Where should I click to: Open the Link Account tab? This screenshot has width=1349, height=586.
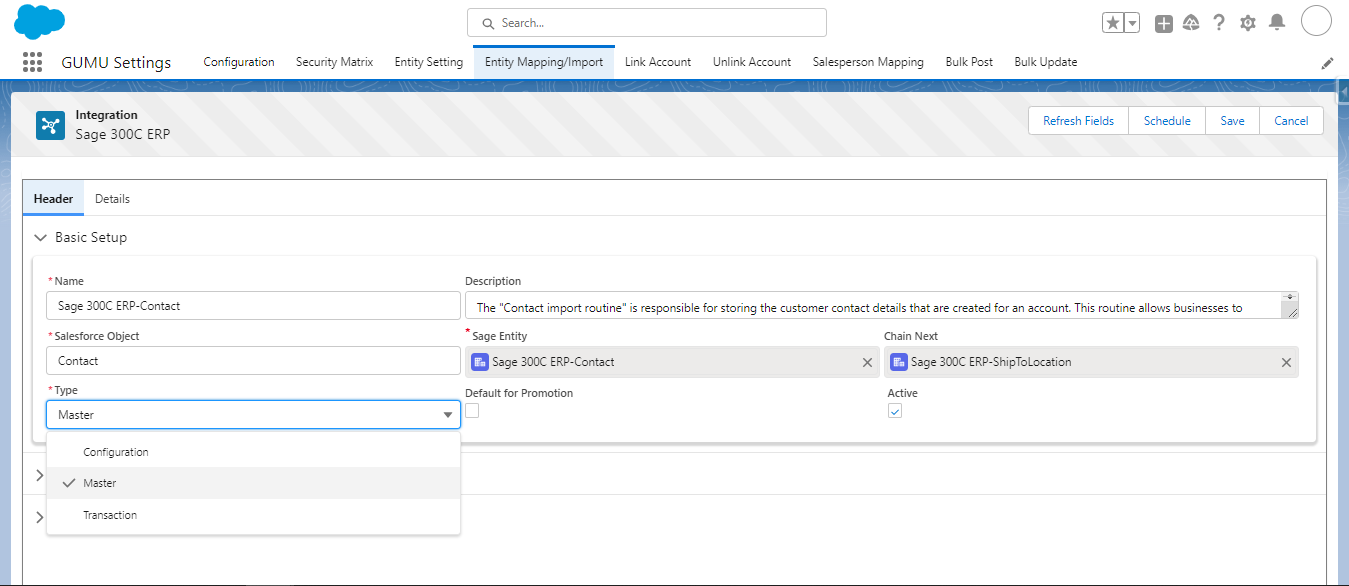coord(658,62)
